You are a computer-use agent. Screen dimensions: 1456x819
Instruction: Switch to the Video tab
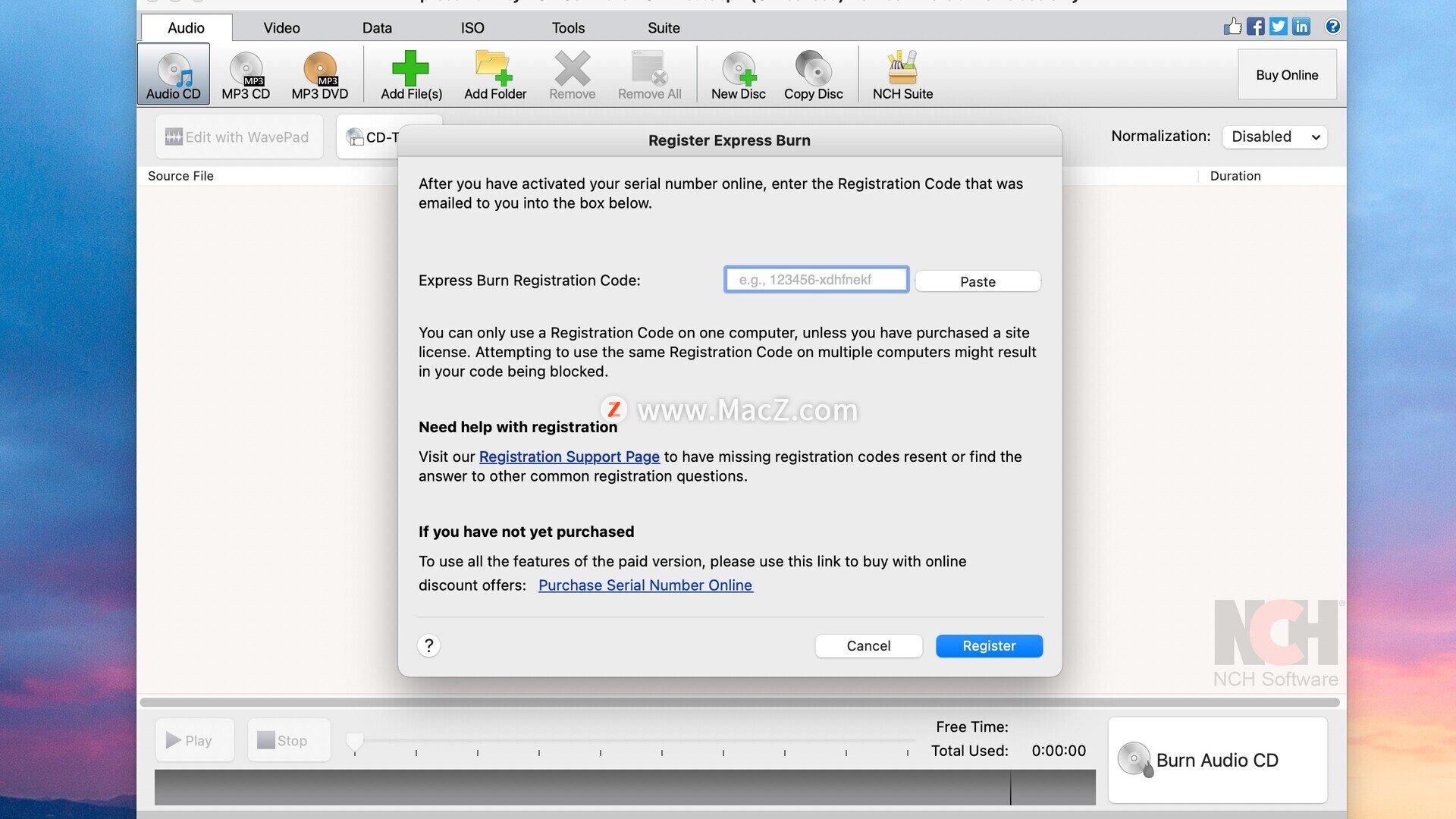(x=281, y=28)
